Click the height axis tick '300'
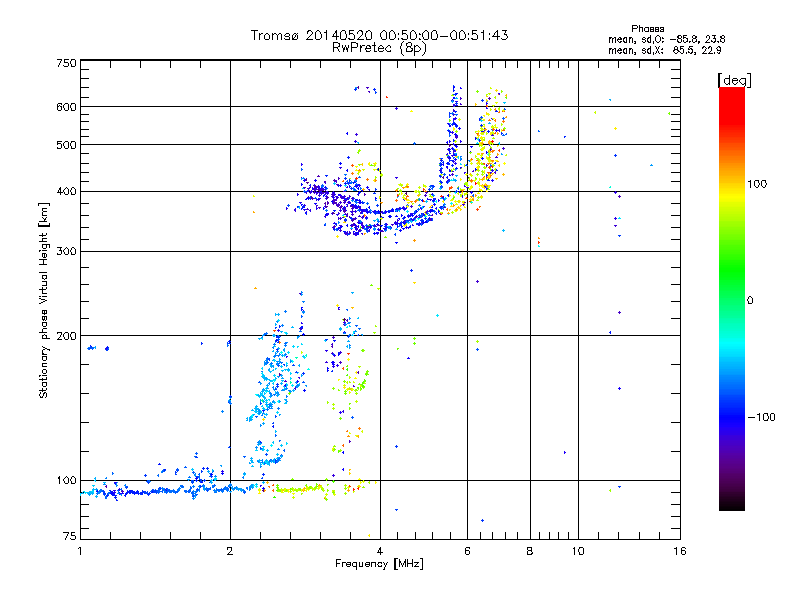 click(x=66, y=252)
